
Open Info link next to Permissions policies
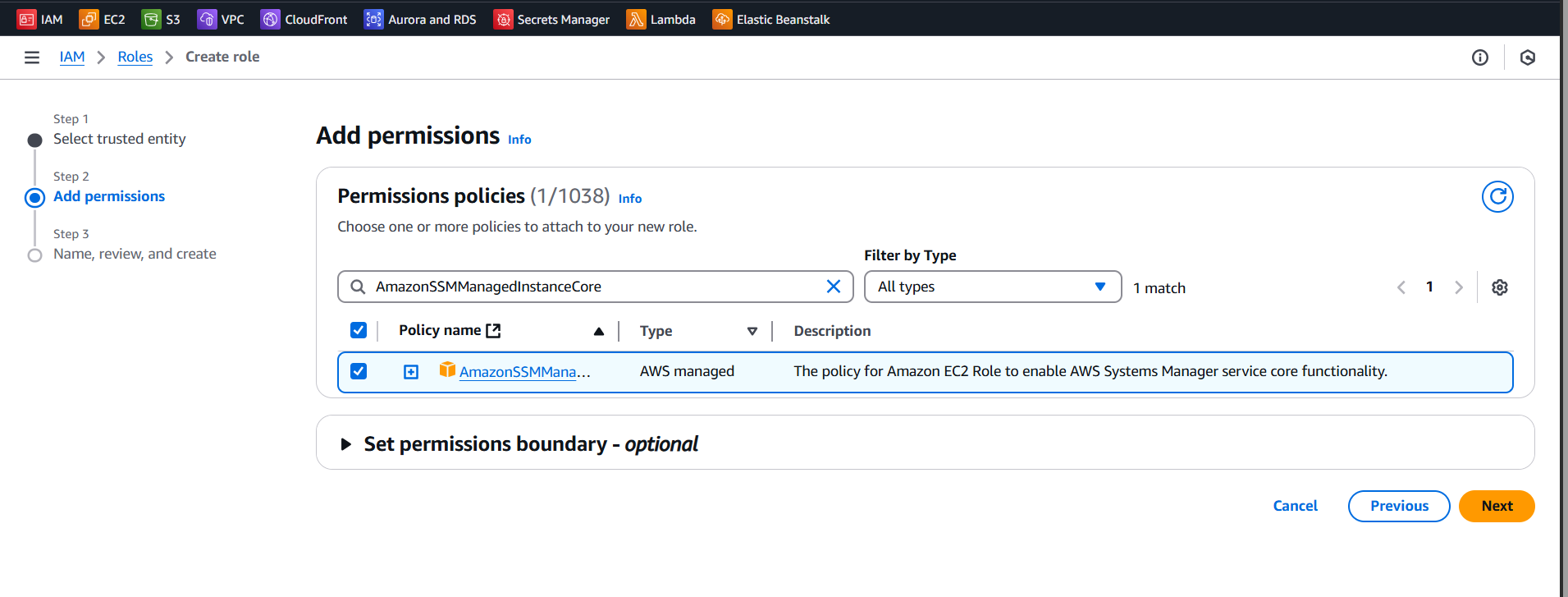[x=630, y=199]
